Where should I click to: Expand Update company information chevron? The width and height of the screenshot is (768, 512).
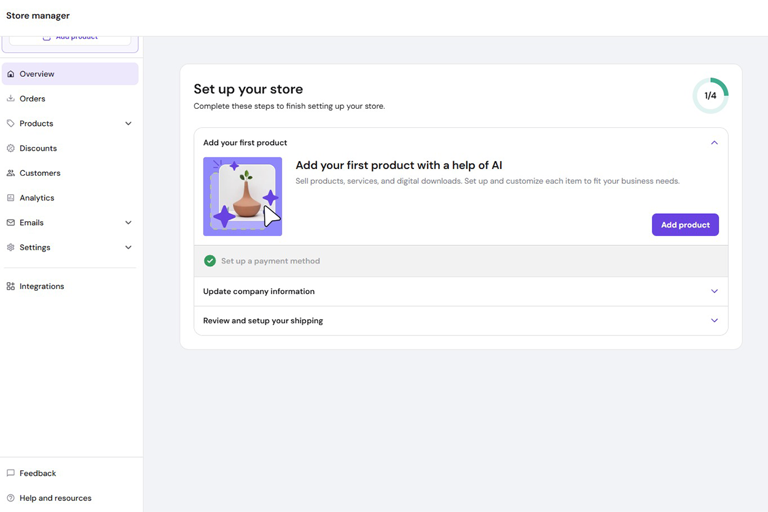coord(714,291)
